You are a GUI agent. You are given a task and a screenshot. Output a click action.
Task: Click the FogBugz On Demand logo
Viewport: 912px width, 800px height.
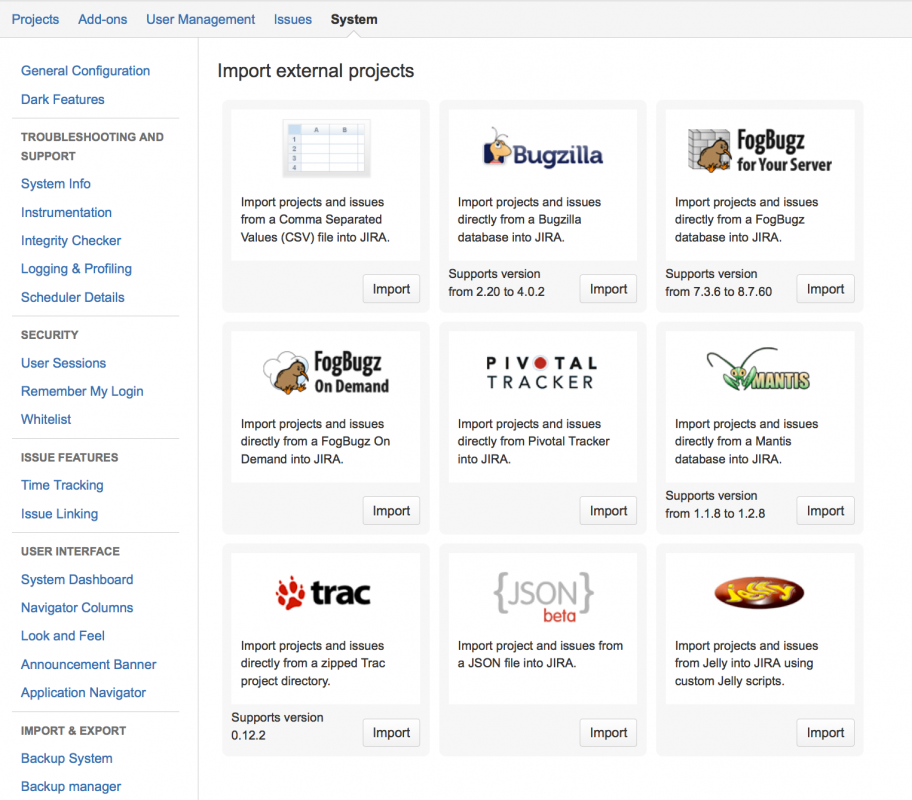326,372
